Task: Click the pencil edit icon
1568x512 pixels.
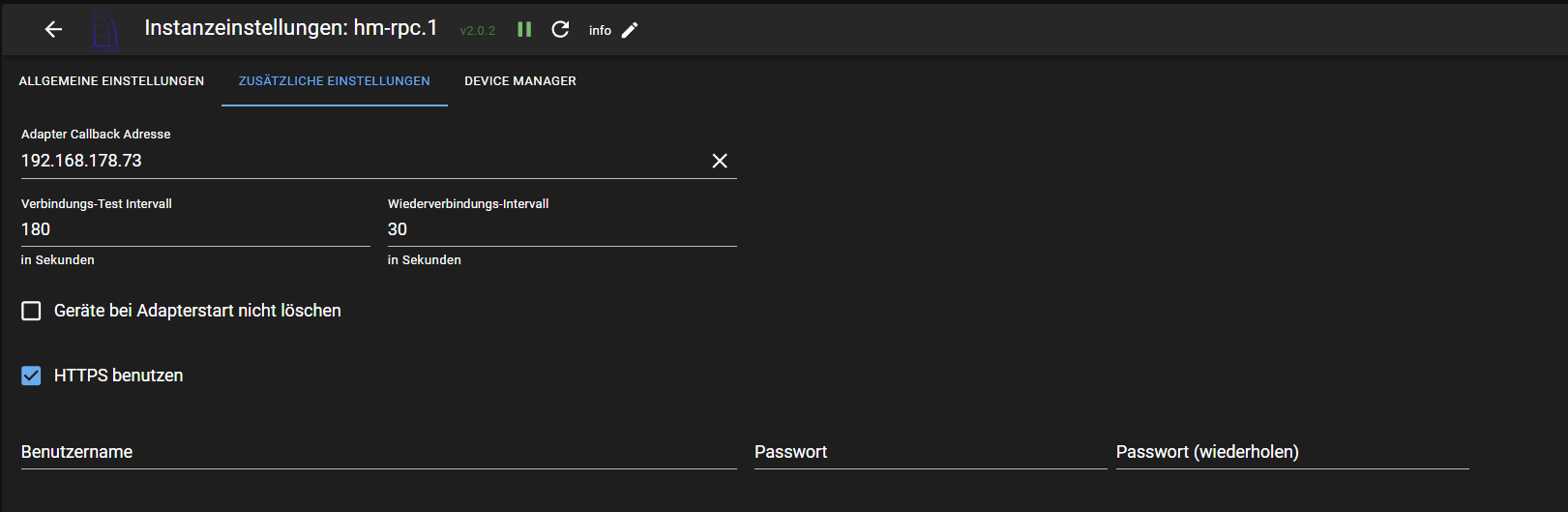Action: [630, 30]
